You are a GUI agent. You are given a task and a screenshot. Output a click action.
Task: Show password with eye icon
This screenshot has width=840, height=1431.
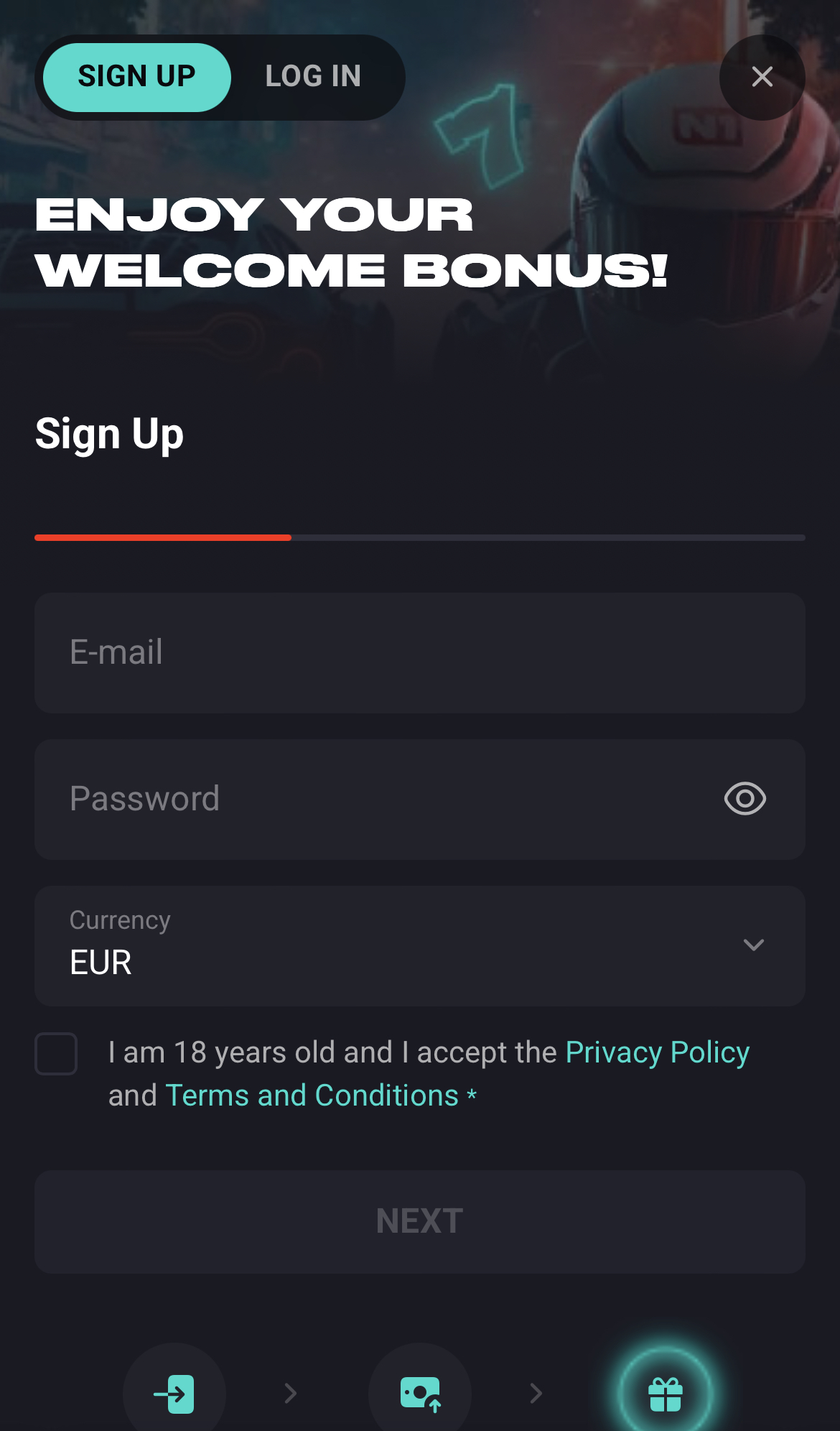point(745,799)
